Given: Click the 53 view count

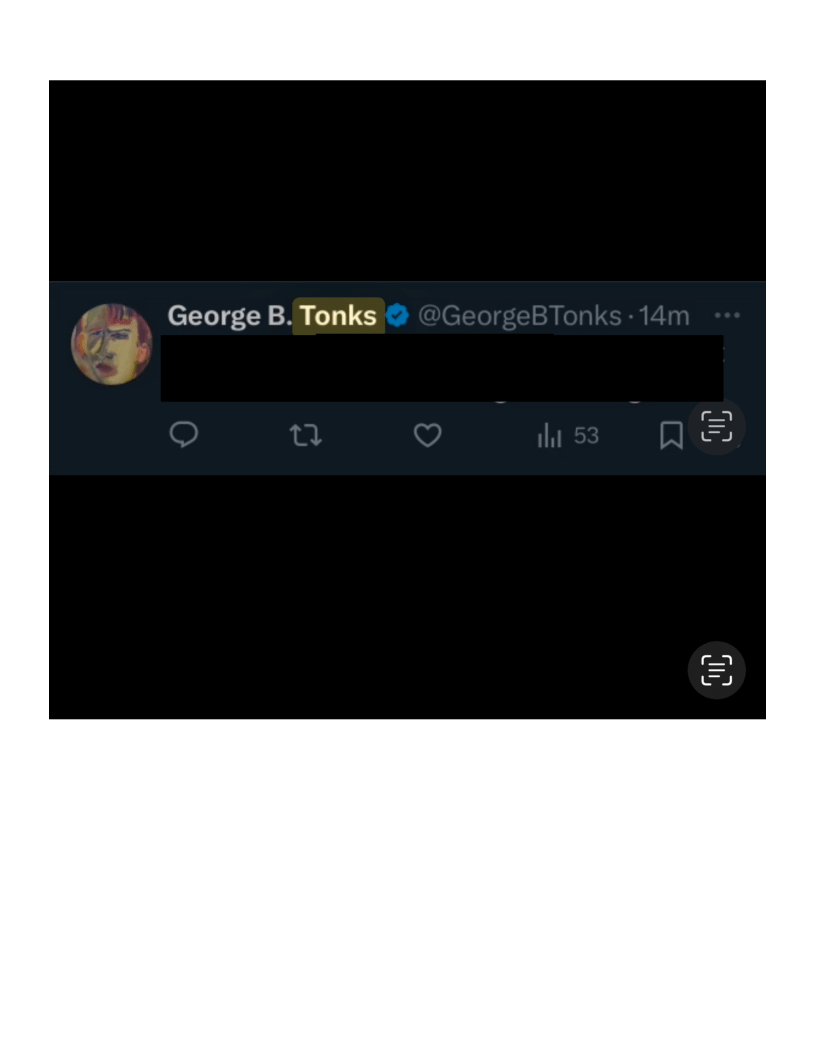Looking at the screenshot, I should point(586,435).
